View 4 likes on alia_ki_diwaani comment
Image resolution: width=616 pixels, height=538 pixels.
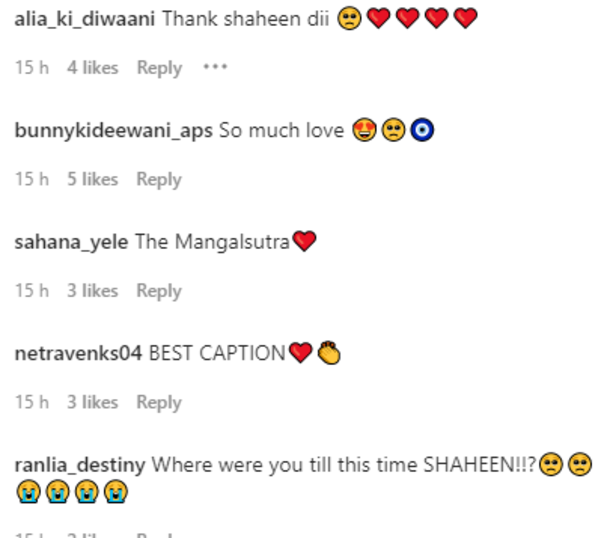(x=92, y=68)
